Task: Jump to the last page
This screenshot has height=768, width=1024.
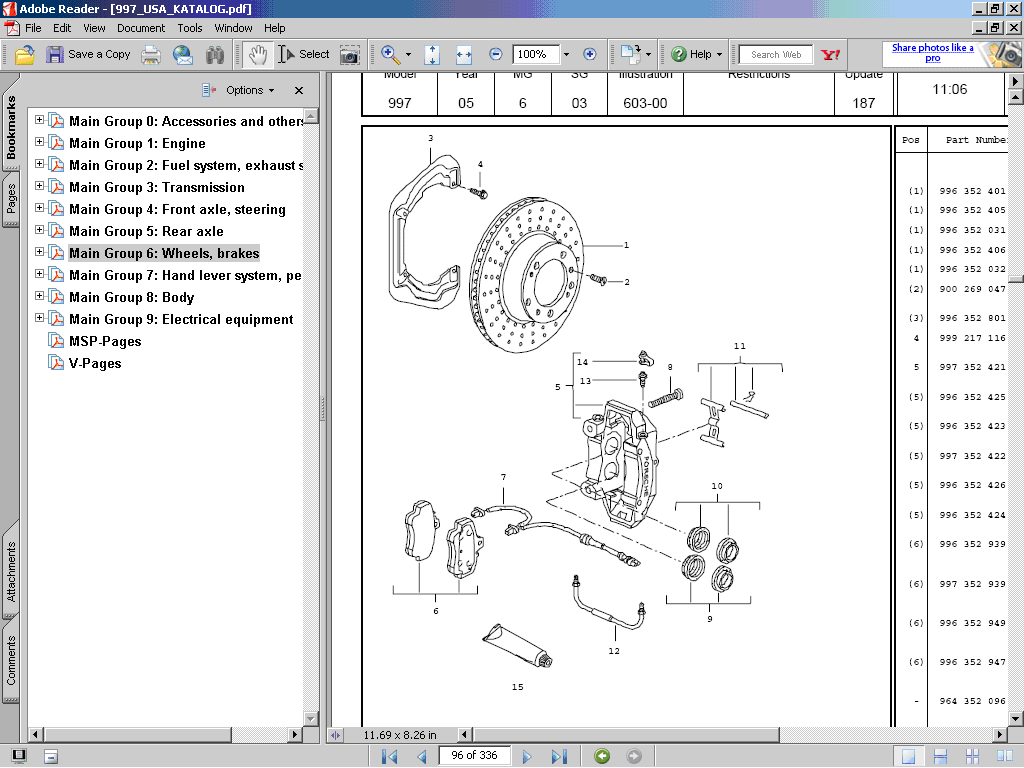Action: coord(559,756)
